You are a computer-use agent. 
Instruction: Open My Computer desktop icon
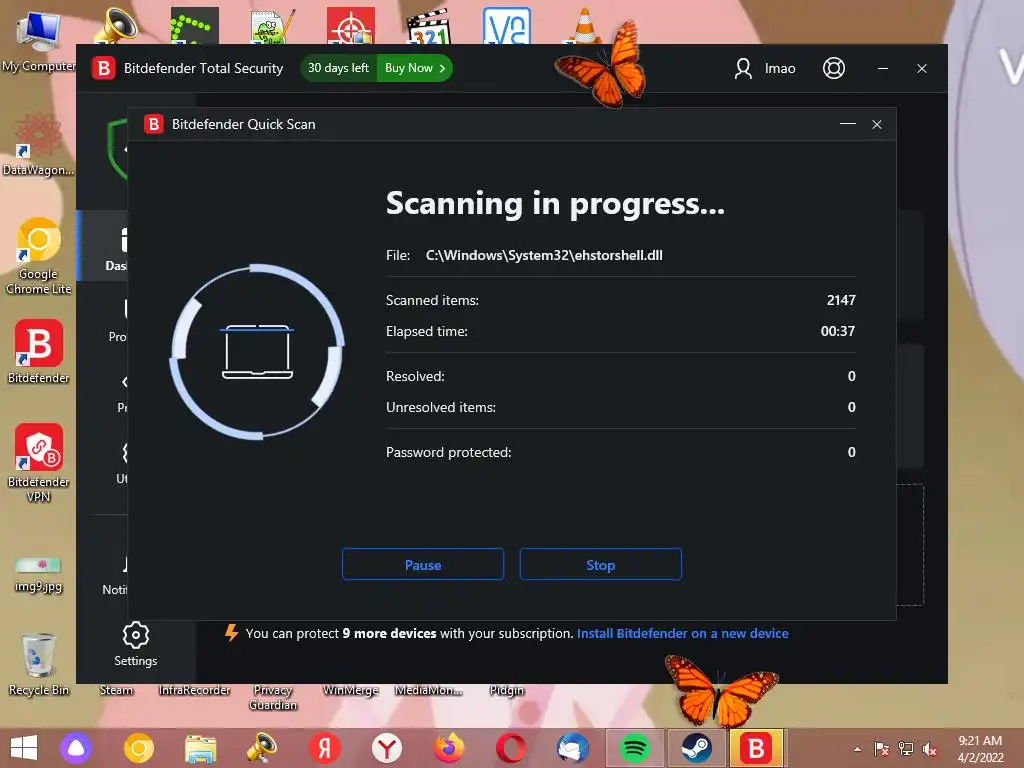click(39, 40)
